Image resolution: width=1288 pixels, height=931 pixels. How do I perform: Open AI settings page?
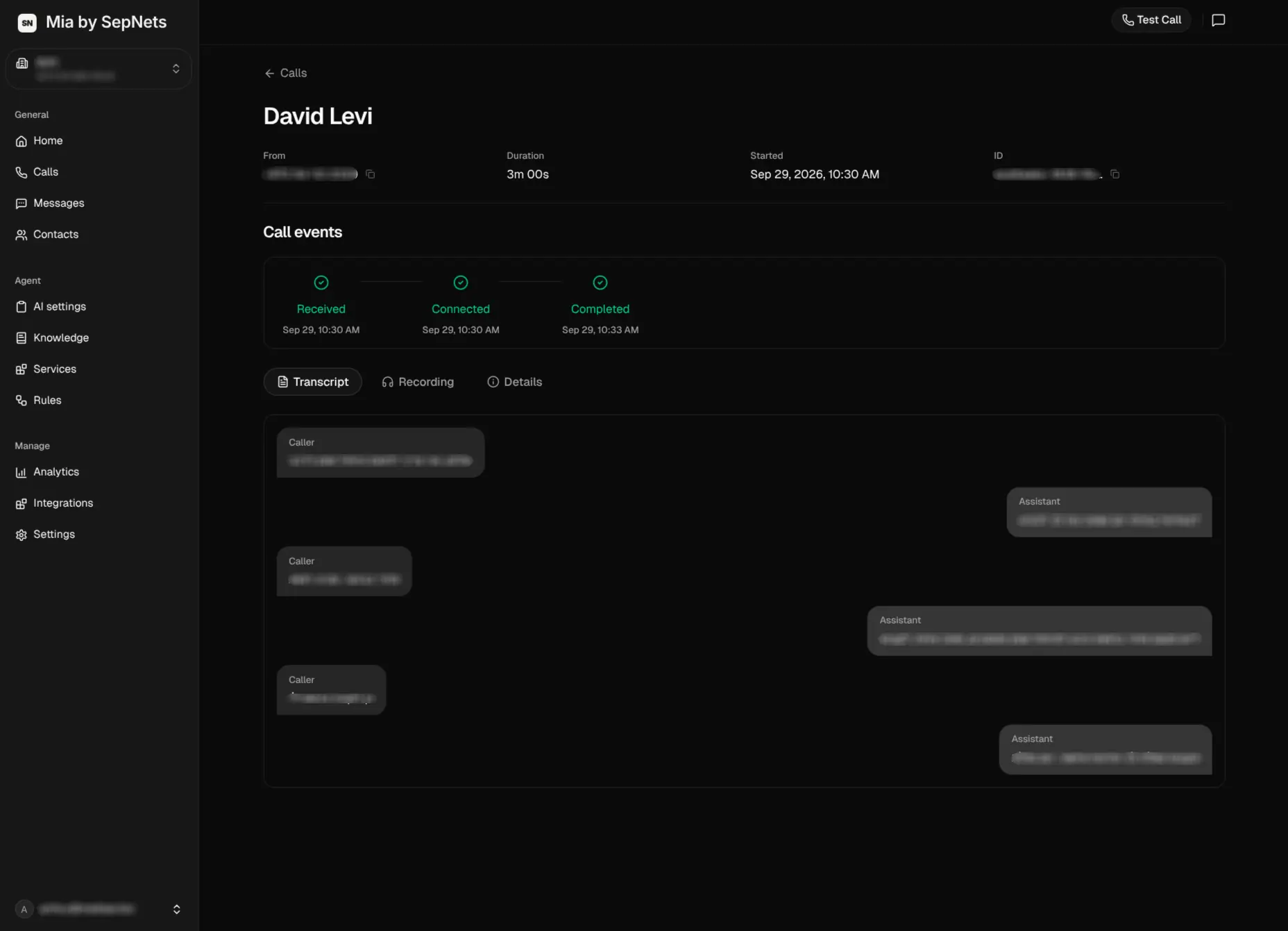coord(60,307)
